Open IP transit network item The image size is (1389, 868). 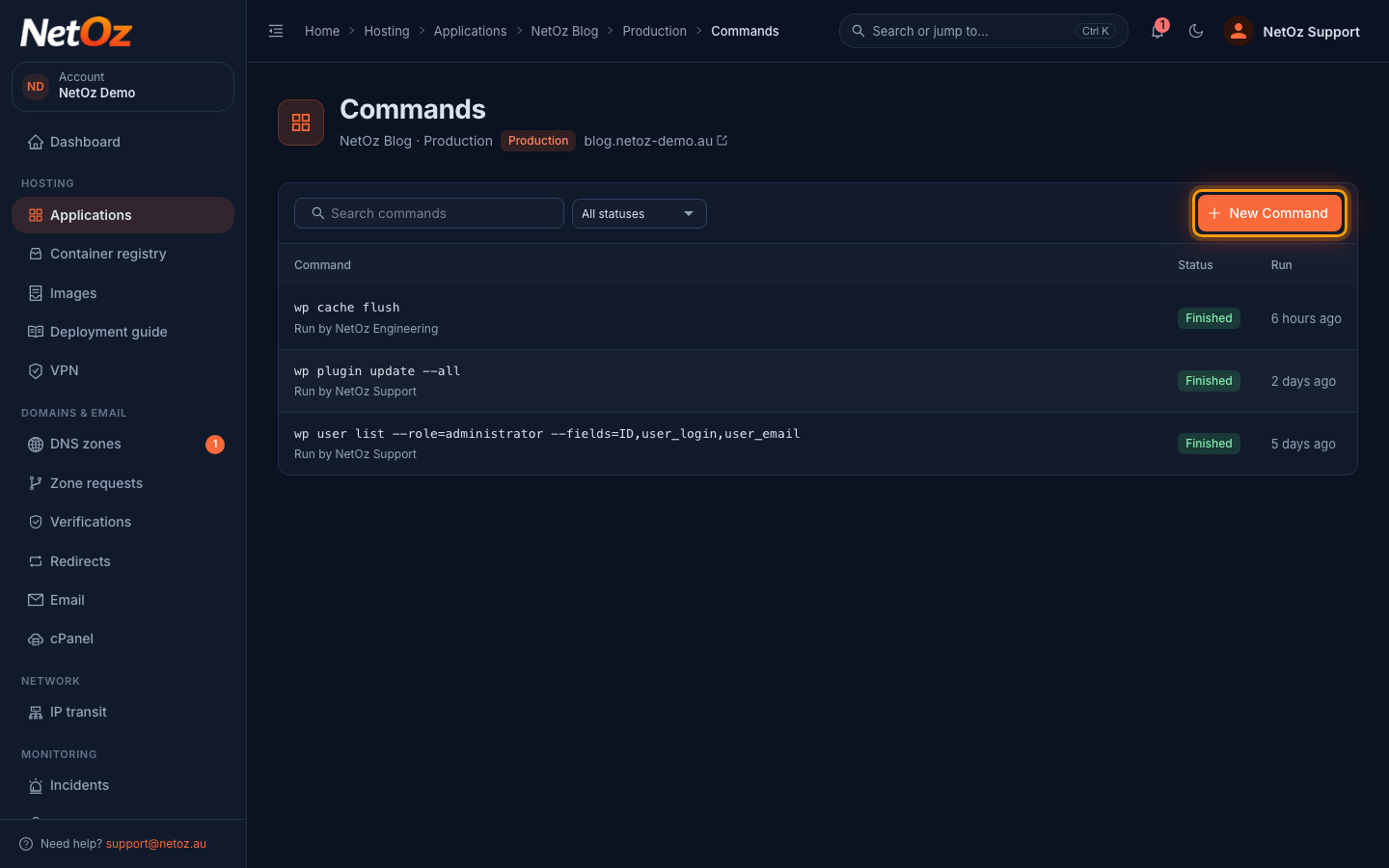pos(123,712)
